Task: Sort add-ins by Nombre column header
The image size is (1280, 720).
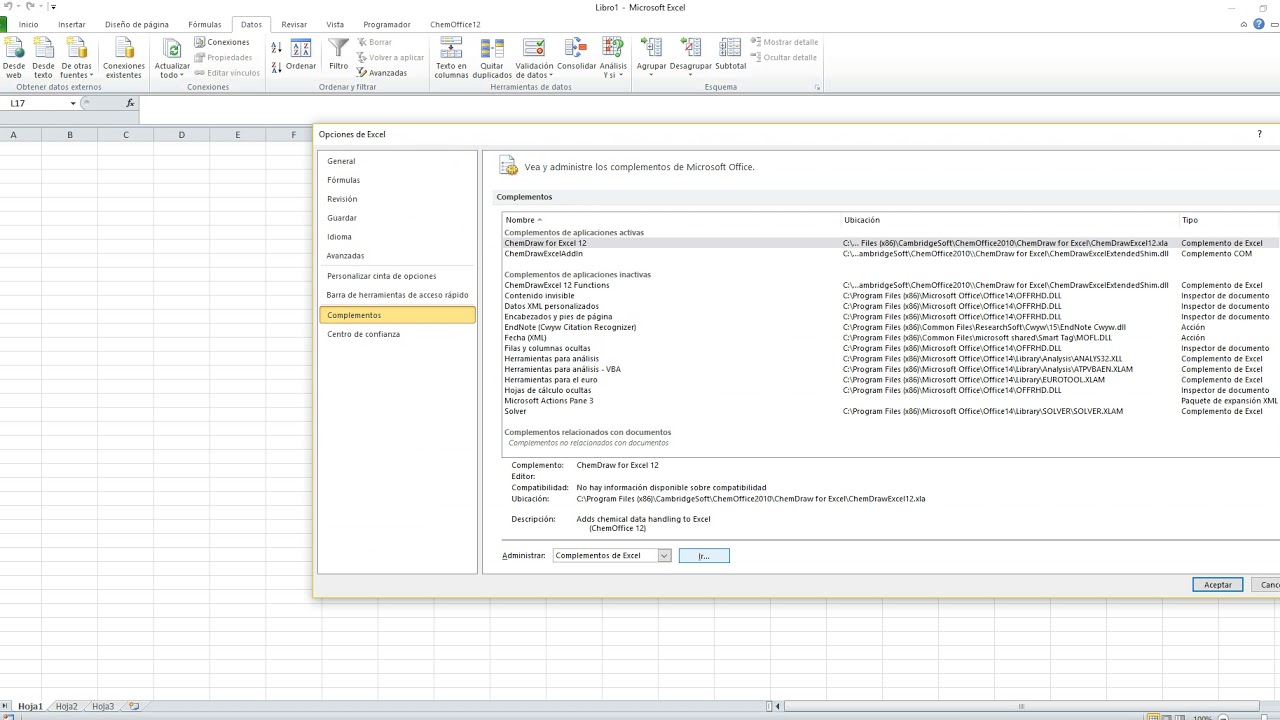Action: 672,220
